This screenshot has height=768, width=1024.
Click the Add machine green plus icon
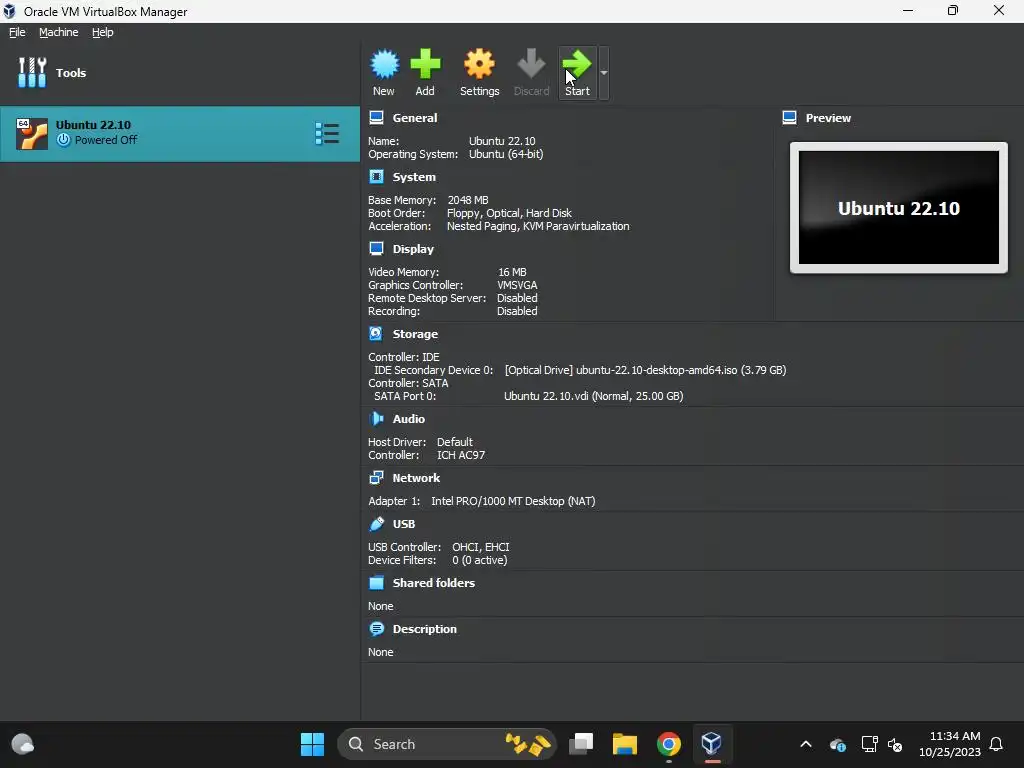pyautogui.click(x=425, y=64)
